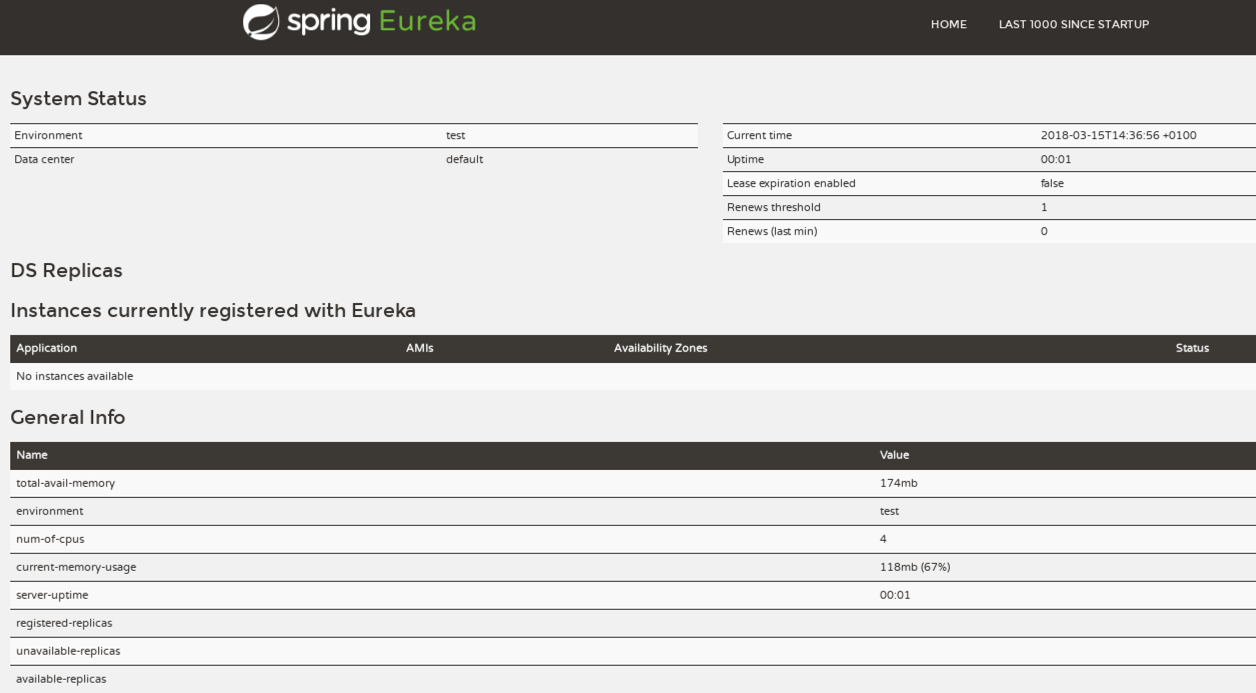
Task: Click the Spring leaf logo icon
Action: 262,20
